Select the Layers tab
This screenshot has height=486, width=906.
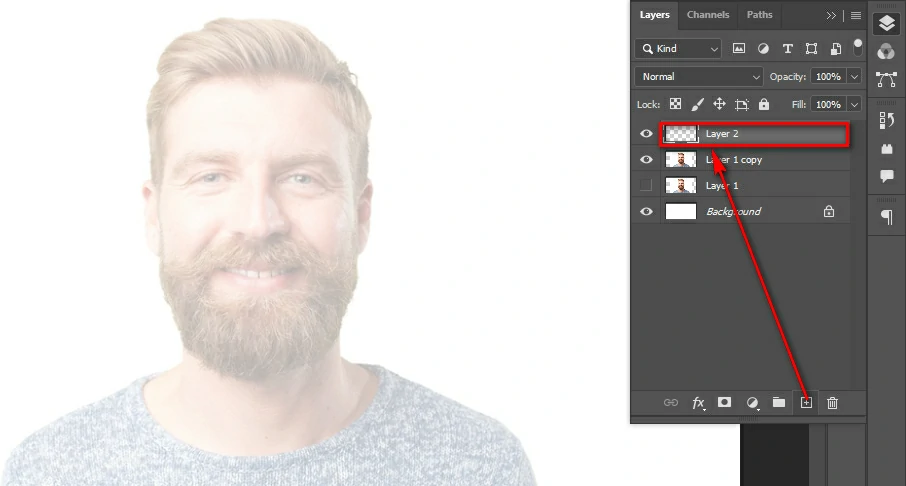pyautogui.click(x=655, y=15)
